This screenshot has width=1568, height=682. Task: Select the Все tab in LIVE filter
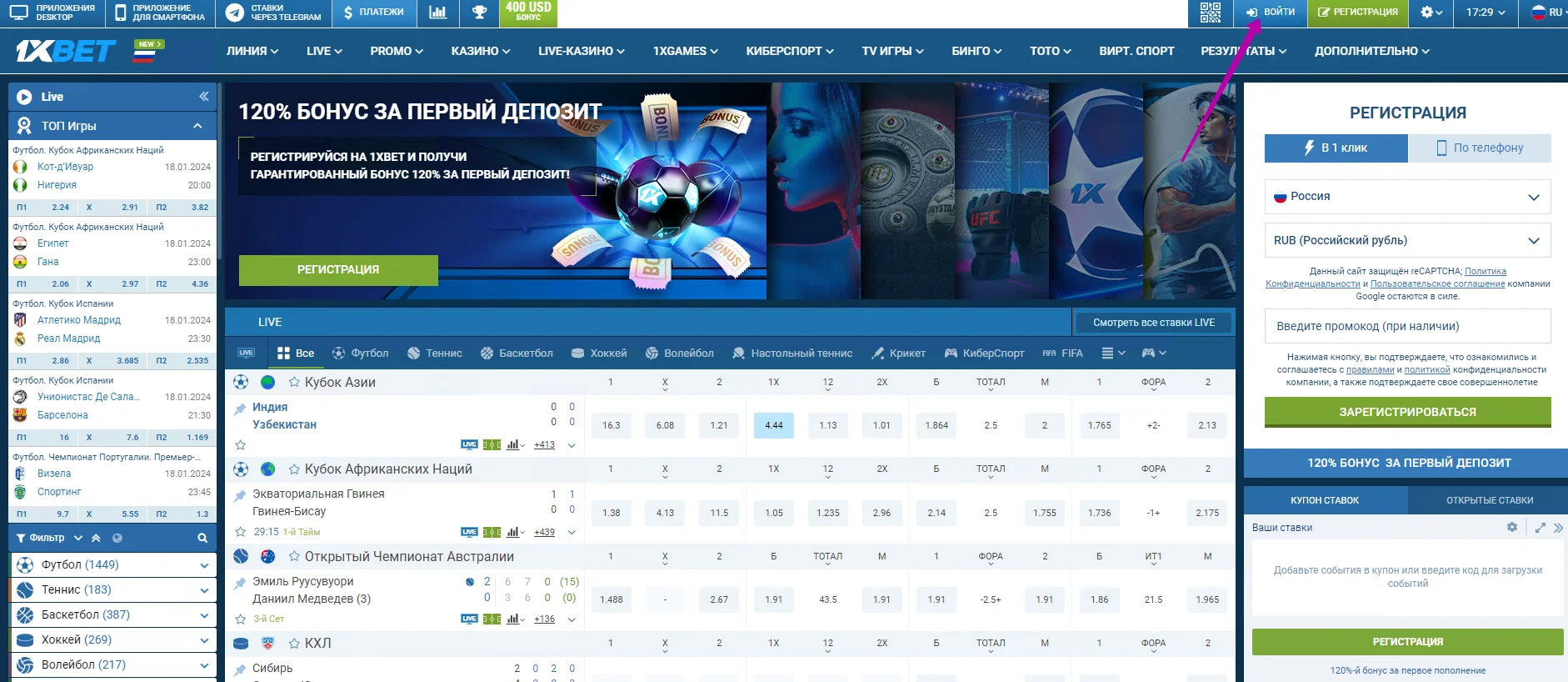click(296, 354)
